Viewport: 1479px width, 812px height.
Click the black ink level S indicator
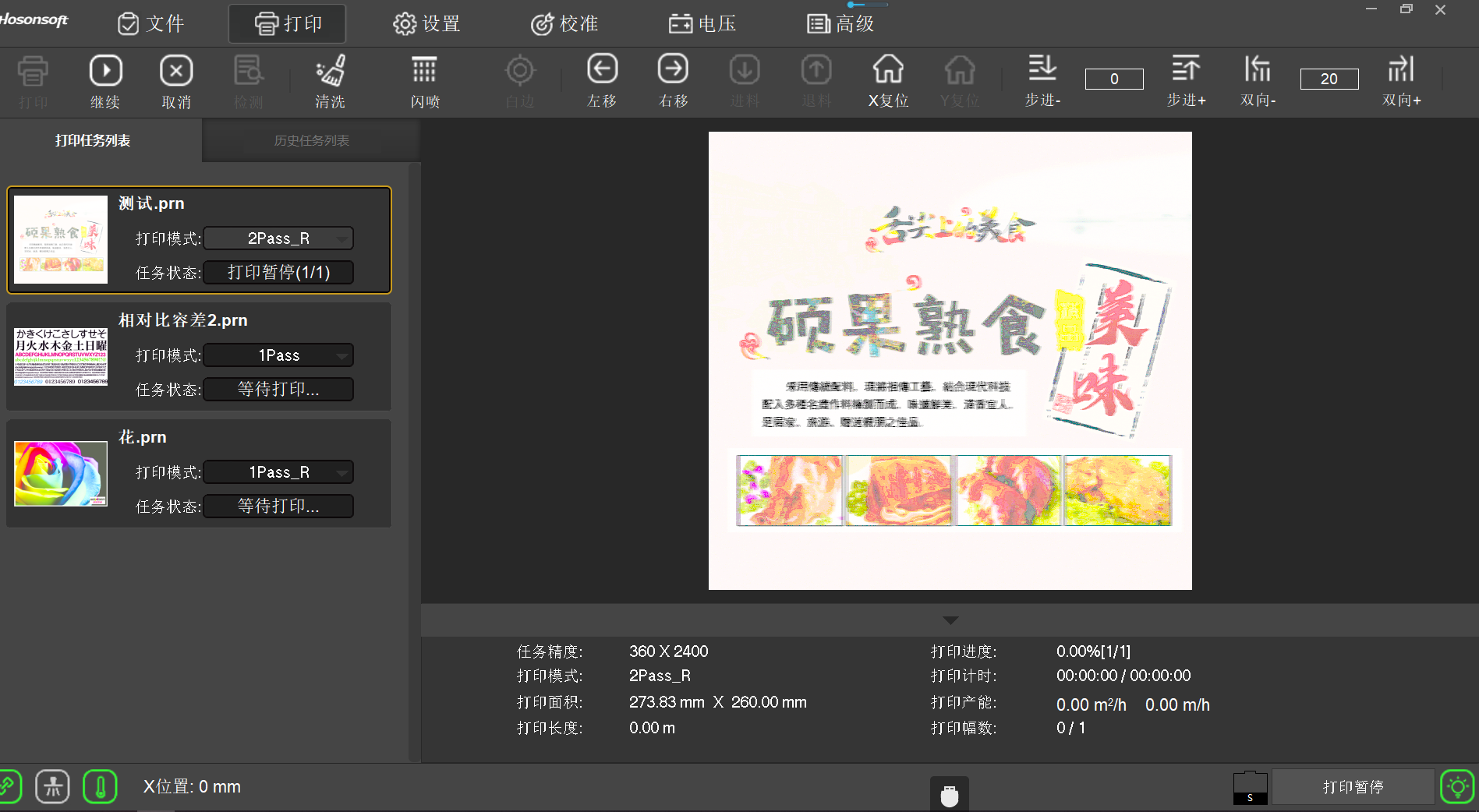coord(1250,787)
